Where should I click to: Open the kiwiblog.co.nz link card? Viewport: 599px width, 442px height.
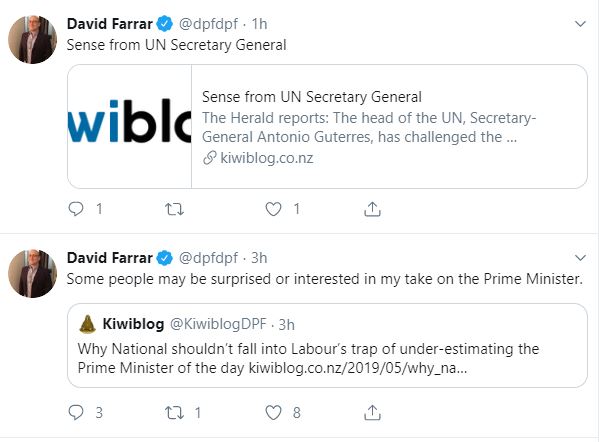(327, 126)
